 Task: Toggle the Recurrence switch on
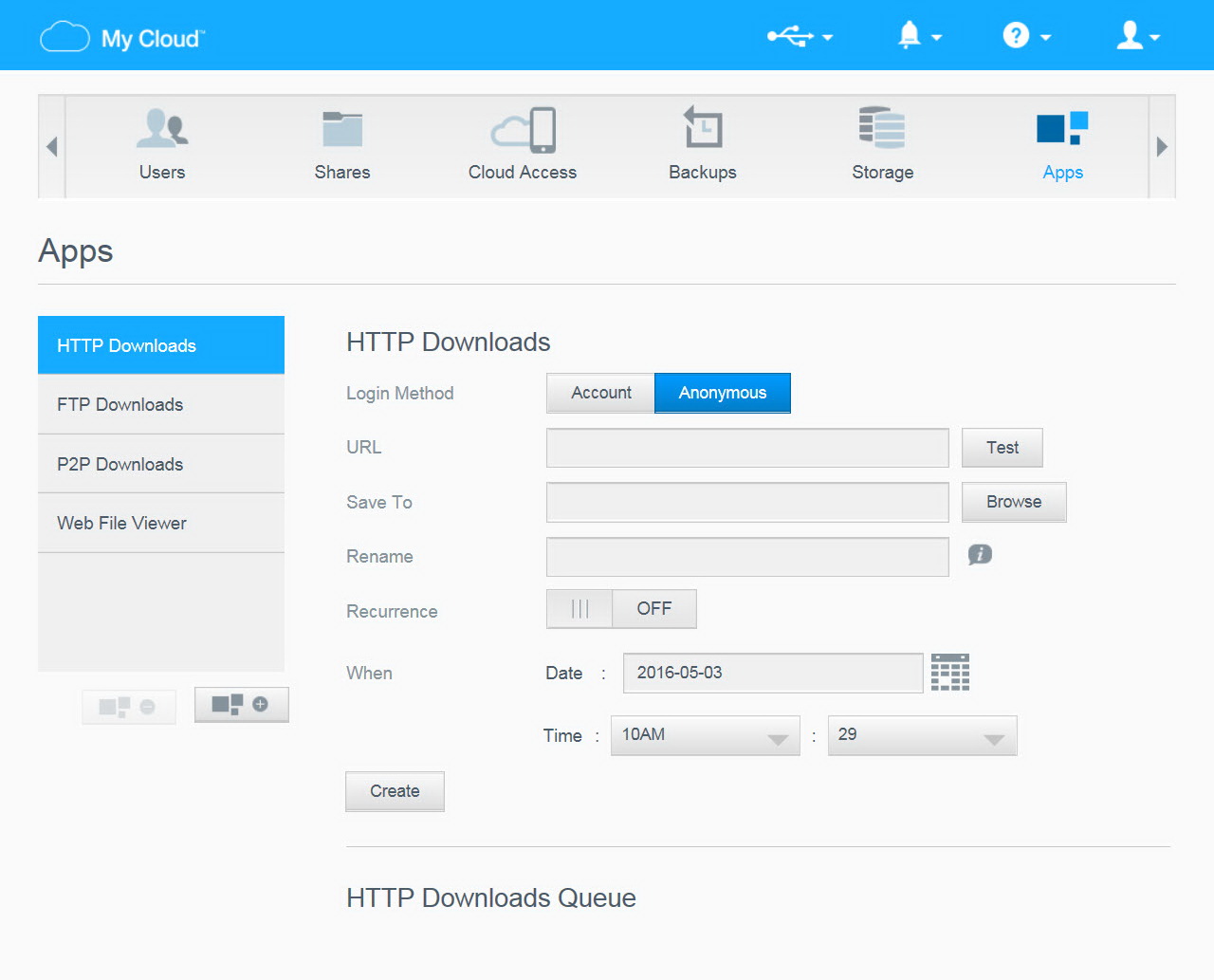(x=621, y=609)
